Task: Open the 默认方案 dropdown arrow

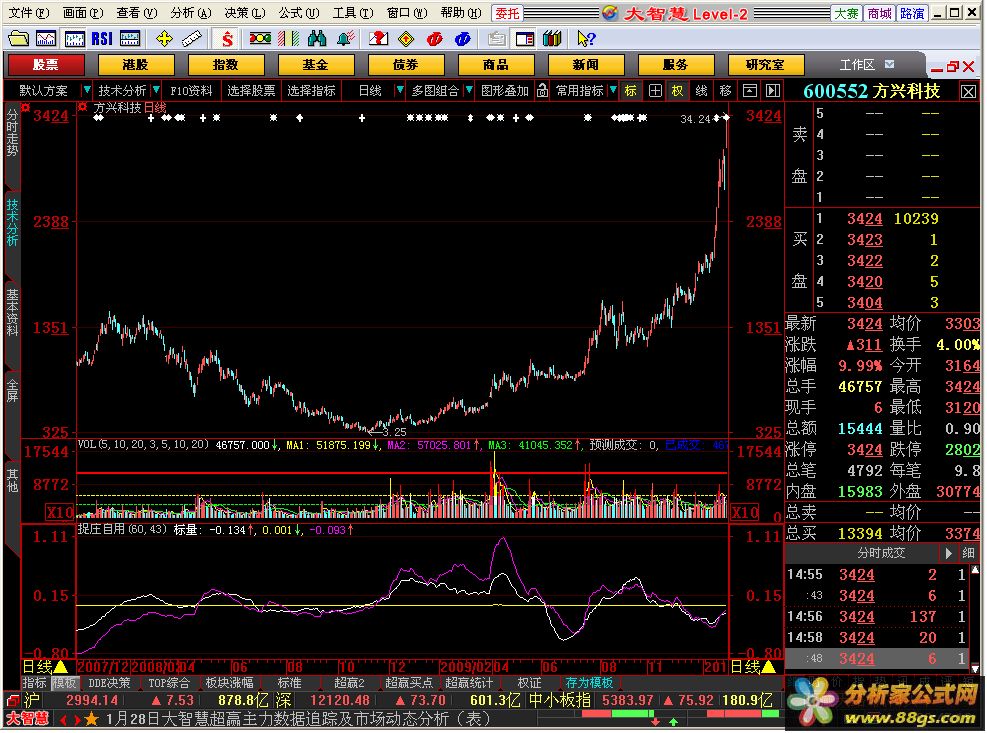Action: pos(87,91)
